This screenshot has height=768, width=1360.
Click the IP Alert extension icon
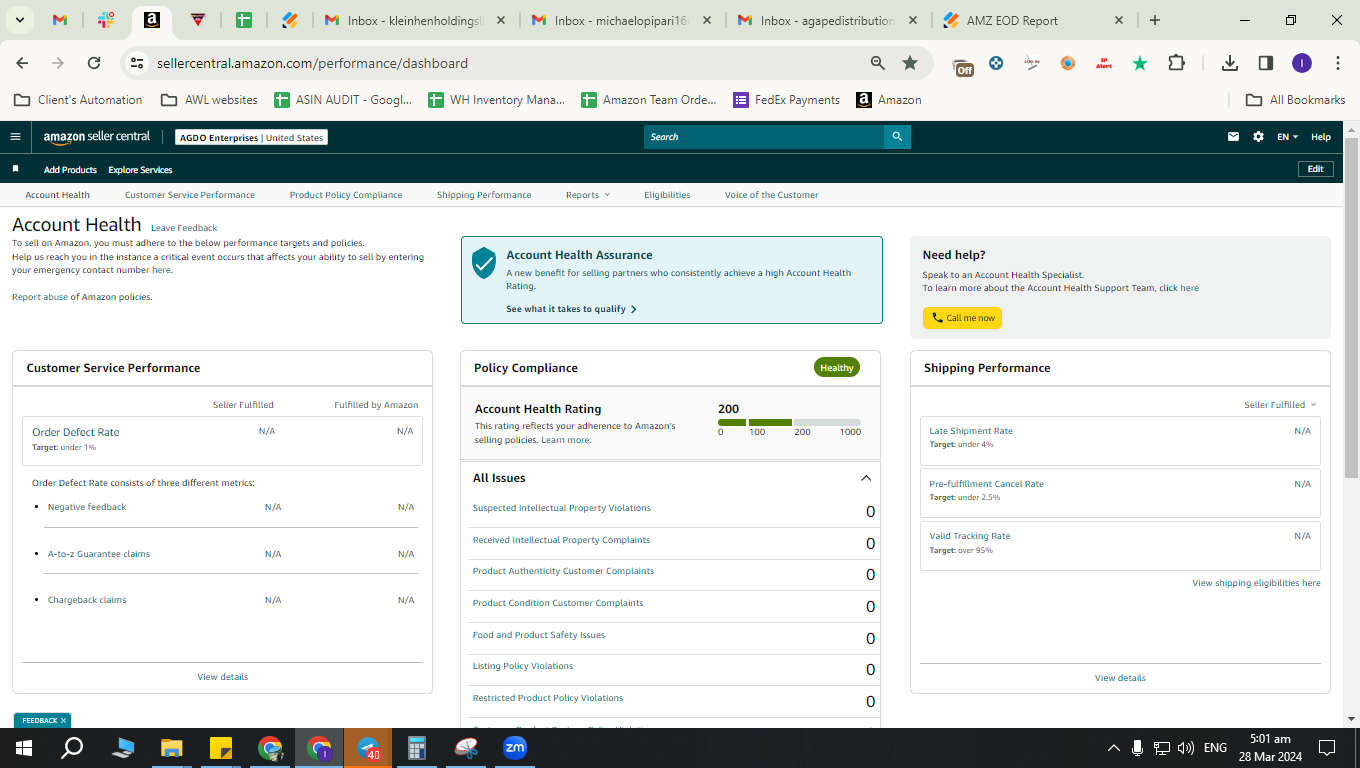coord(1104,63)
